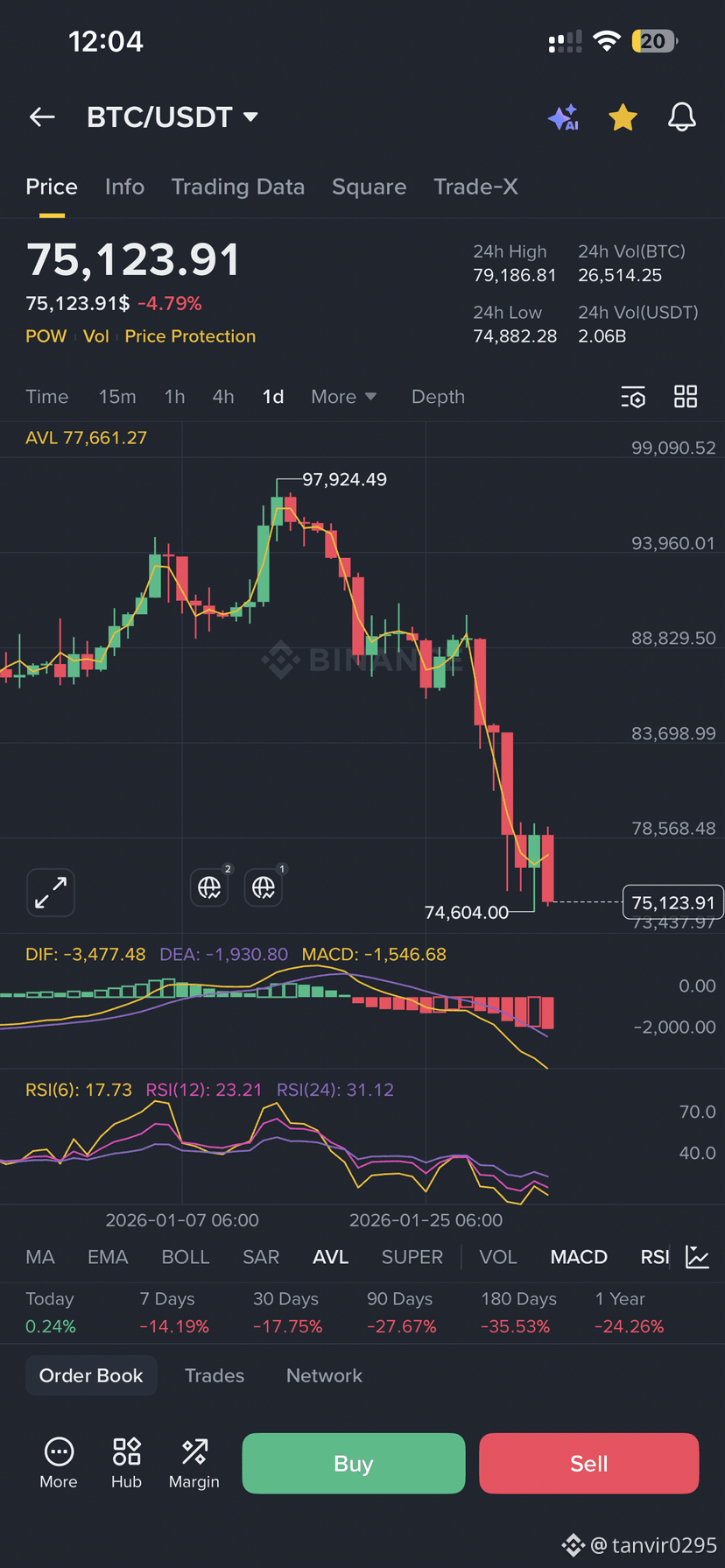Screen dimensions: 725x1568
Task: Select the 4h chart interval
Action: tap(223, 397)
